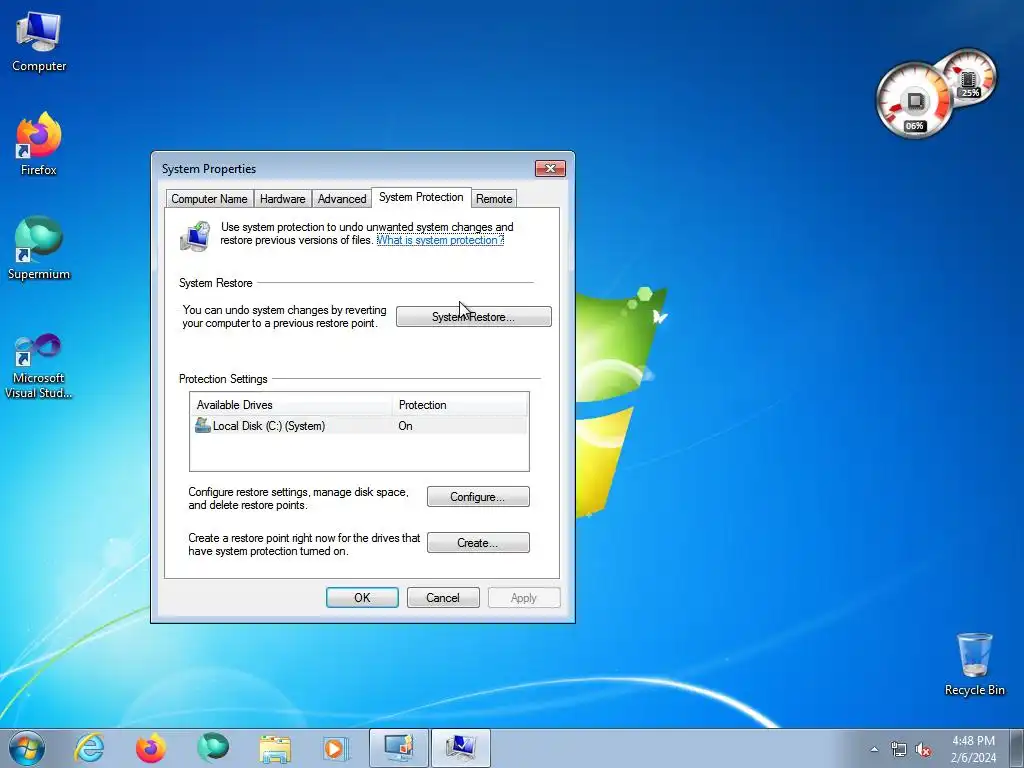1024x768 pixels.
Task: Click the Show Desktop strip beside clock
Action: (x=1017, y=748)
